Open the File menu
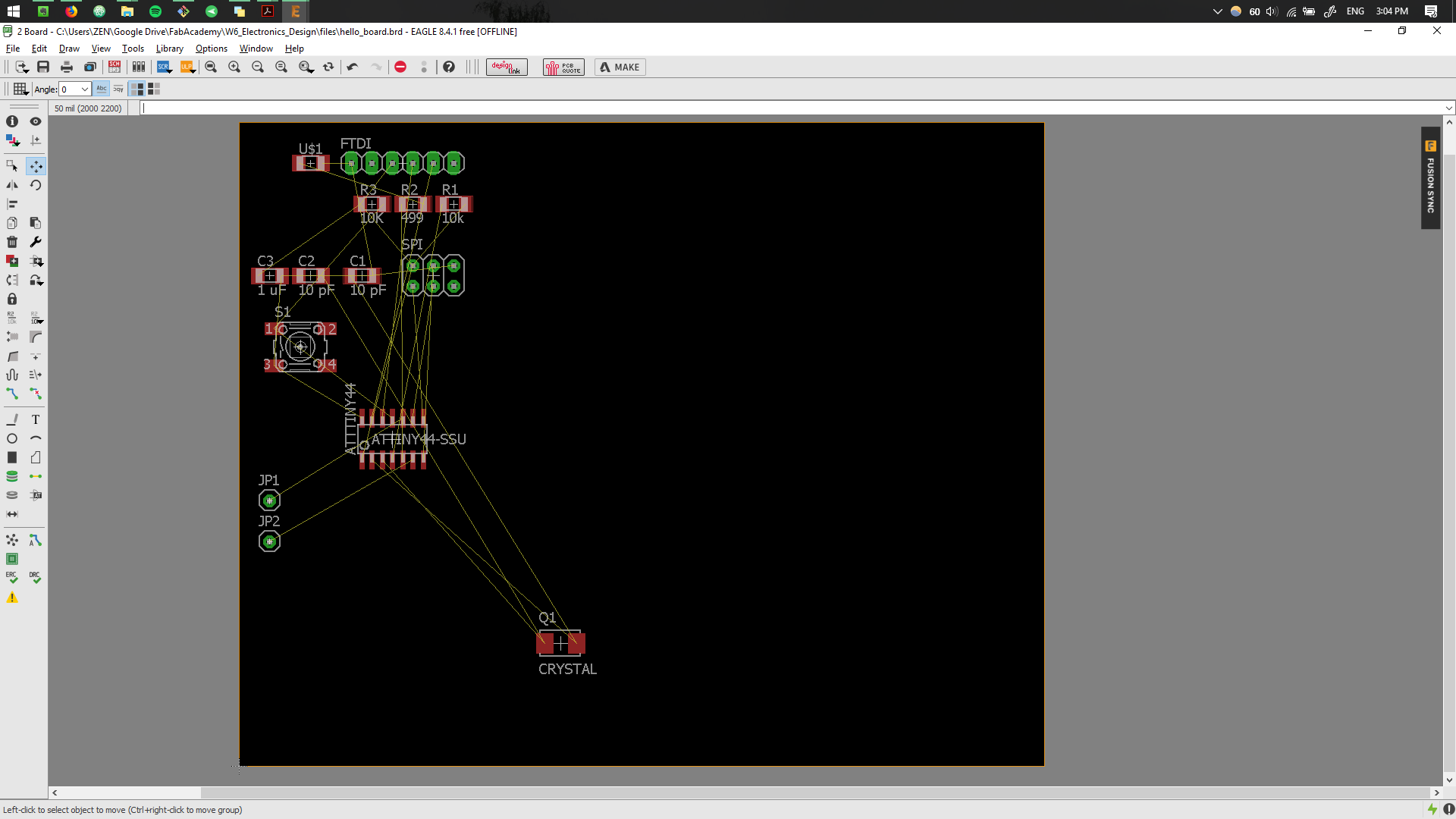 point(13,49)
